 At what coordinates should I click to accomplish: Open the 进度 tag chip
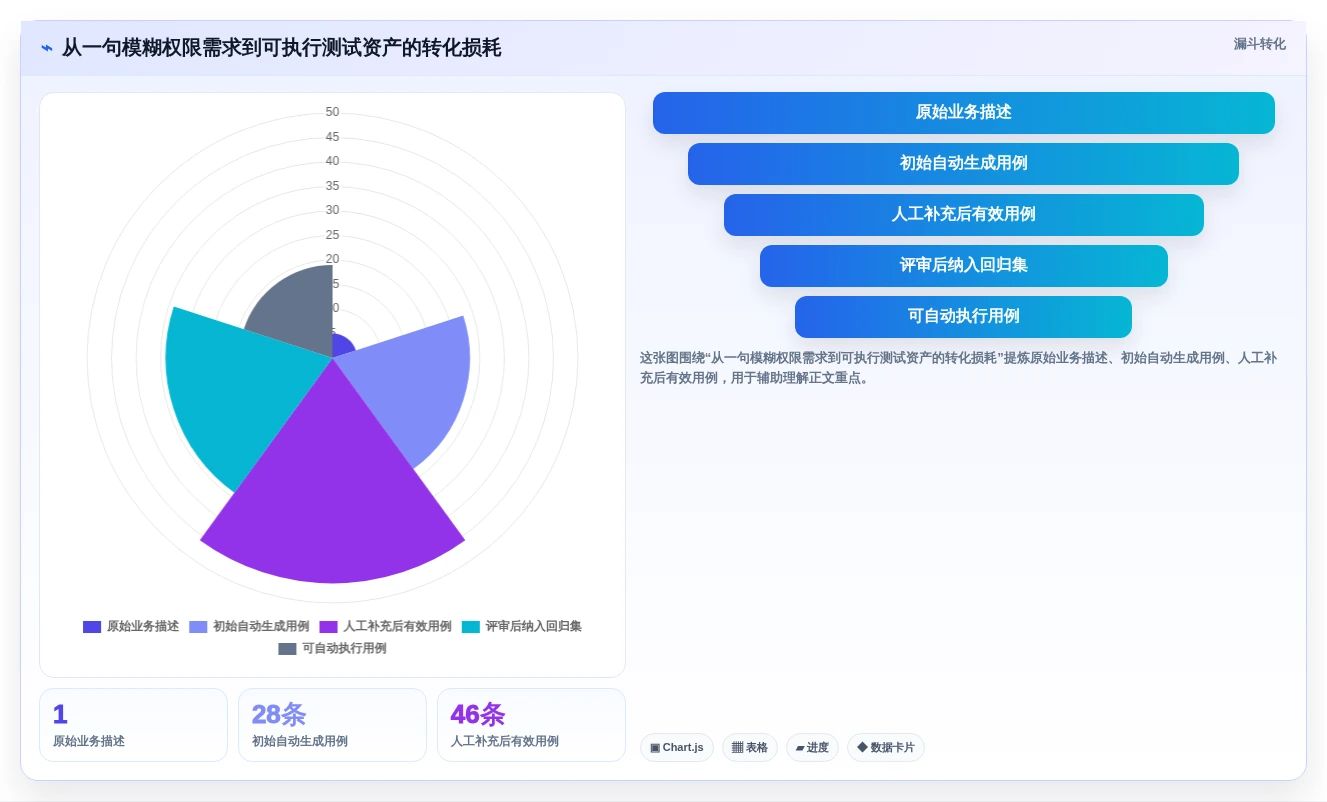[x=812, y=748]
